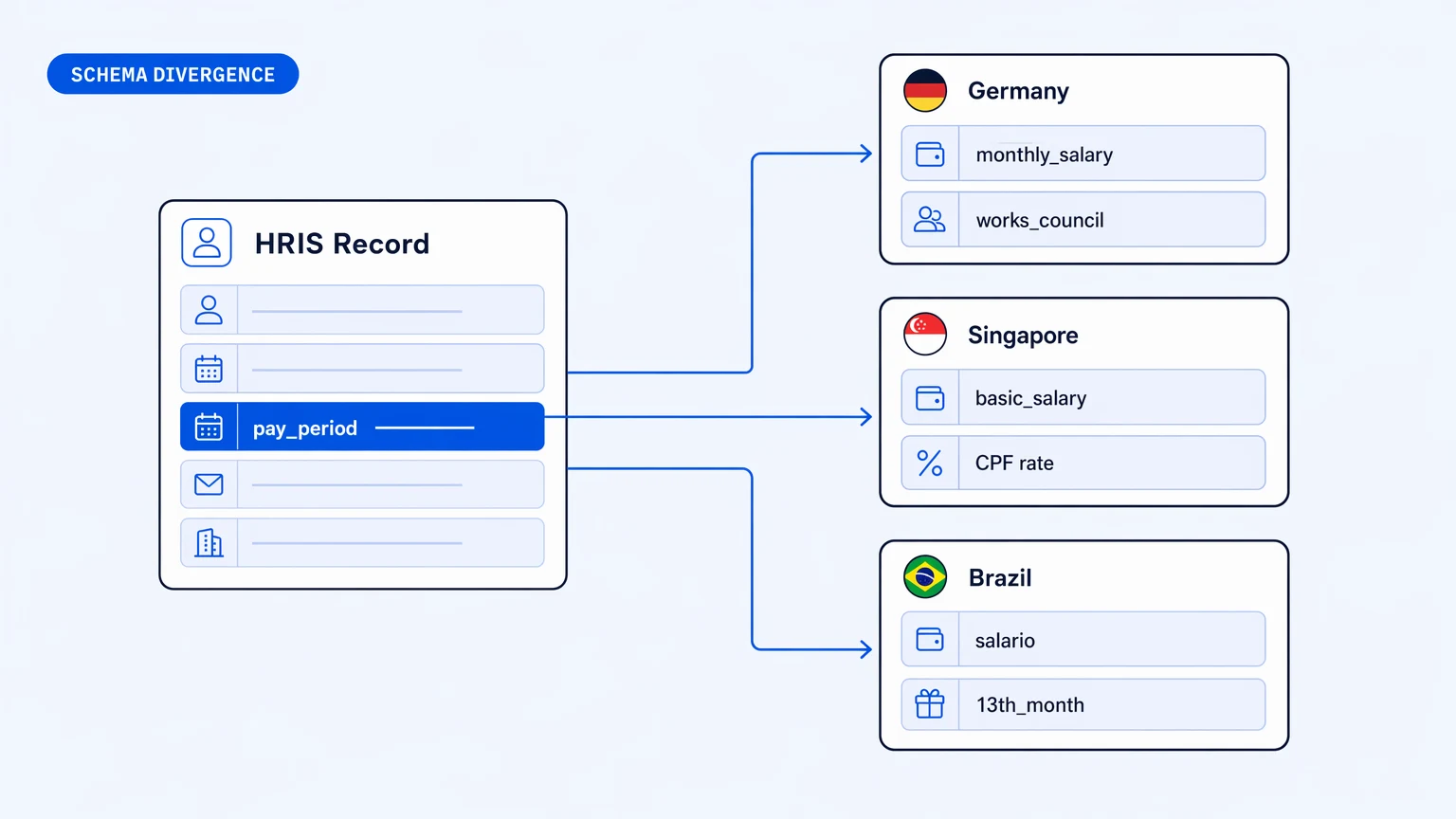Click the percent icon beside CPF rate
The height and width of the screenshot is (819, 1456).
pyautogui.click(x=930, y=463)
